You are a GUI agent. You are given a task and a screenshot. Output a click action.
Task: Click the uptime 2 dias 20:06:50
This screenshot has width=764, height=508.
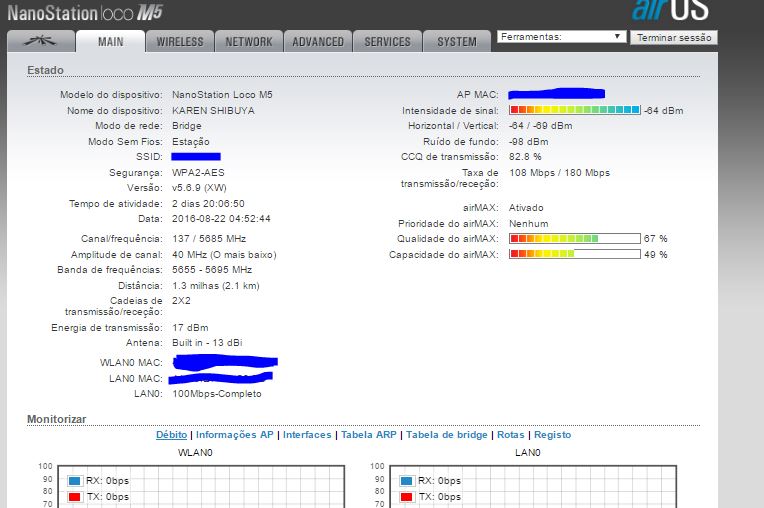coord(208,204)
